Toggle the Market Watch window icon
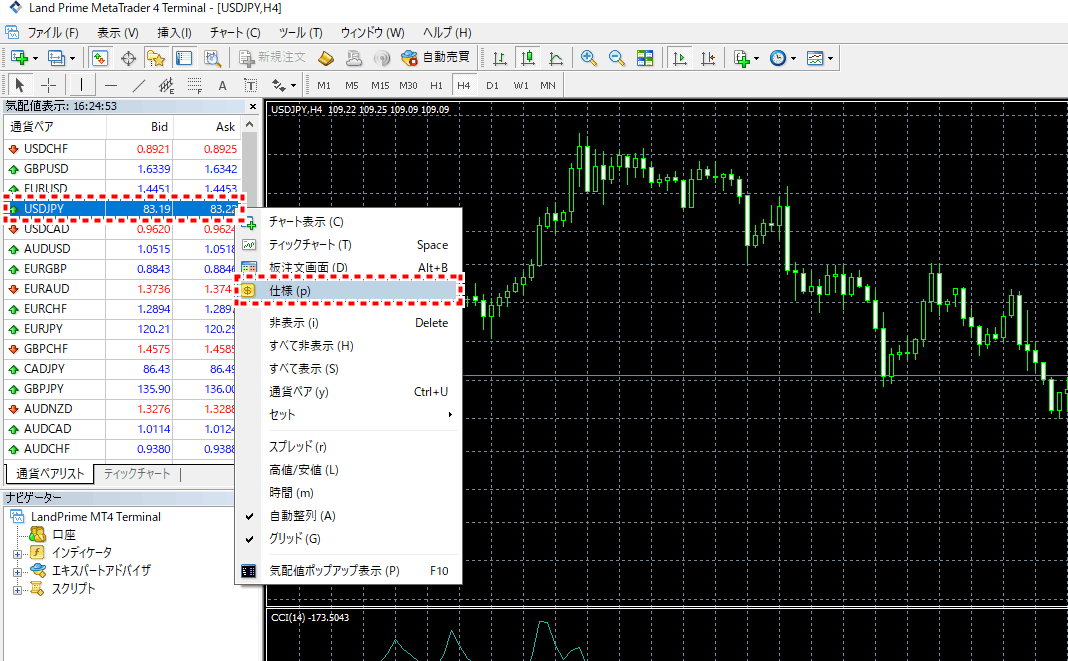 pyautogui.click(x=100, y=58)
